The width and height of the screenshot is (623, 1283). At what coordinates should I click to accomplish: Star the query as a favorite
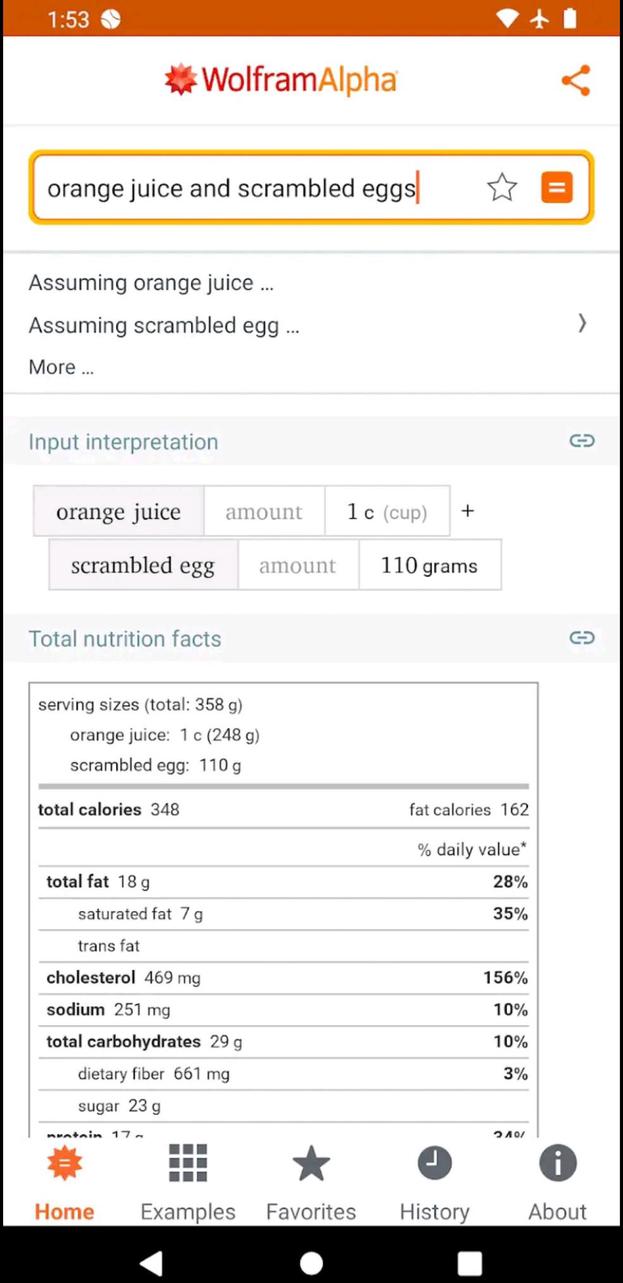point(502,187)
